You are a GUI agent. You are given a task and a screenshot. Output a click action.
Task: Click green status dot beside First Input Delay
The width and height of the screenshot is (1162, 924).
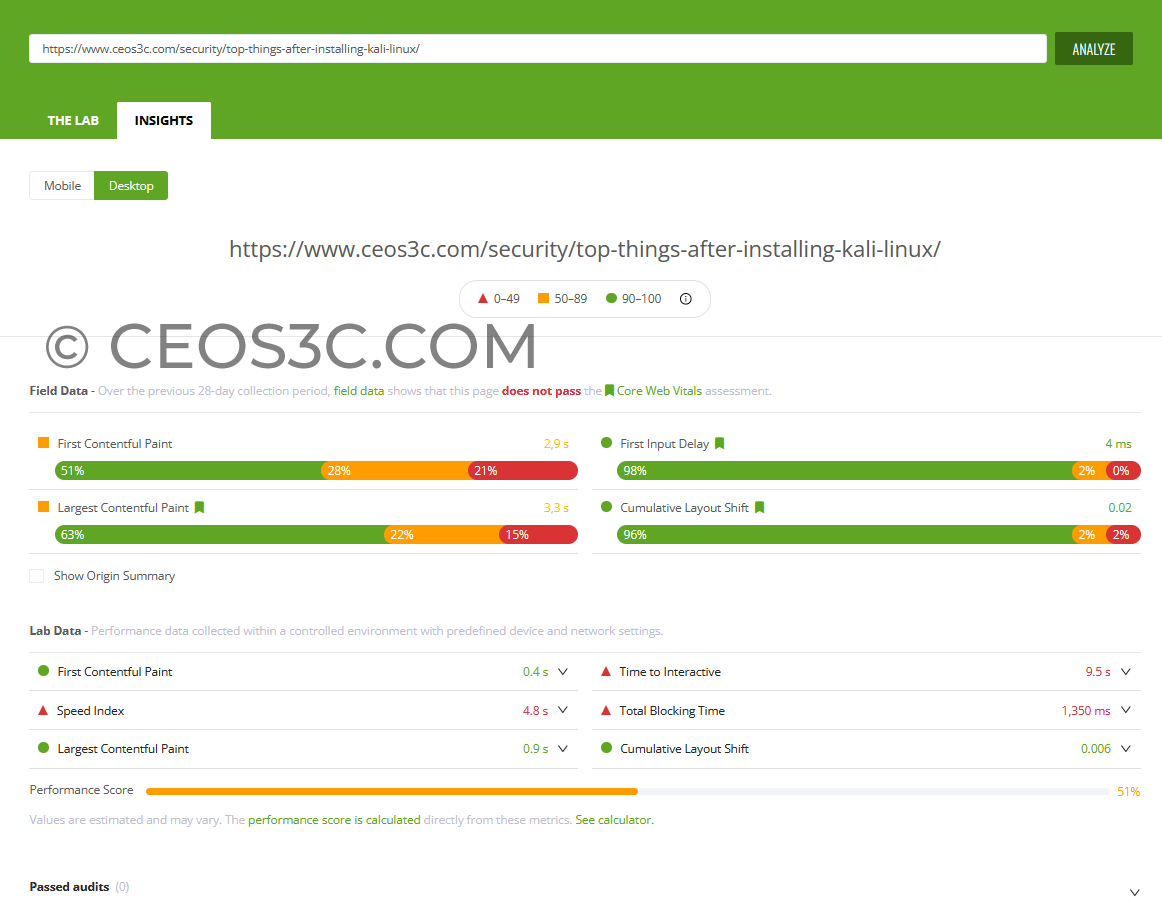click(x=606, y=442)
